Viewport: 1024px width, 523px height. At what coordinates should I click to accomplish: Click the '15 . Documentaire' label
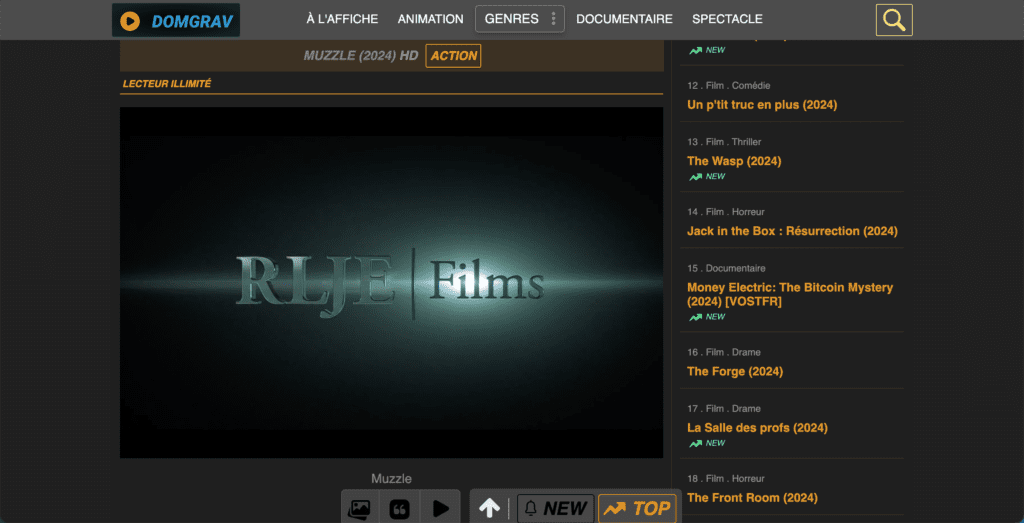726,268
